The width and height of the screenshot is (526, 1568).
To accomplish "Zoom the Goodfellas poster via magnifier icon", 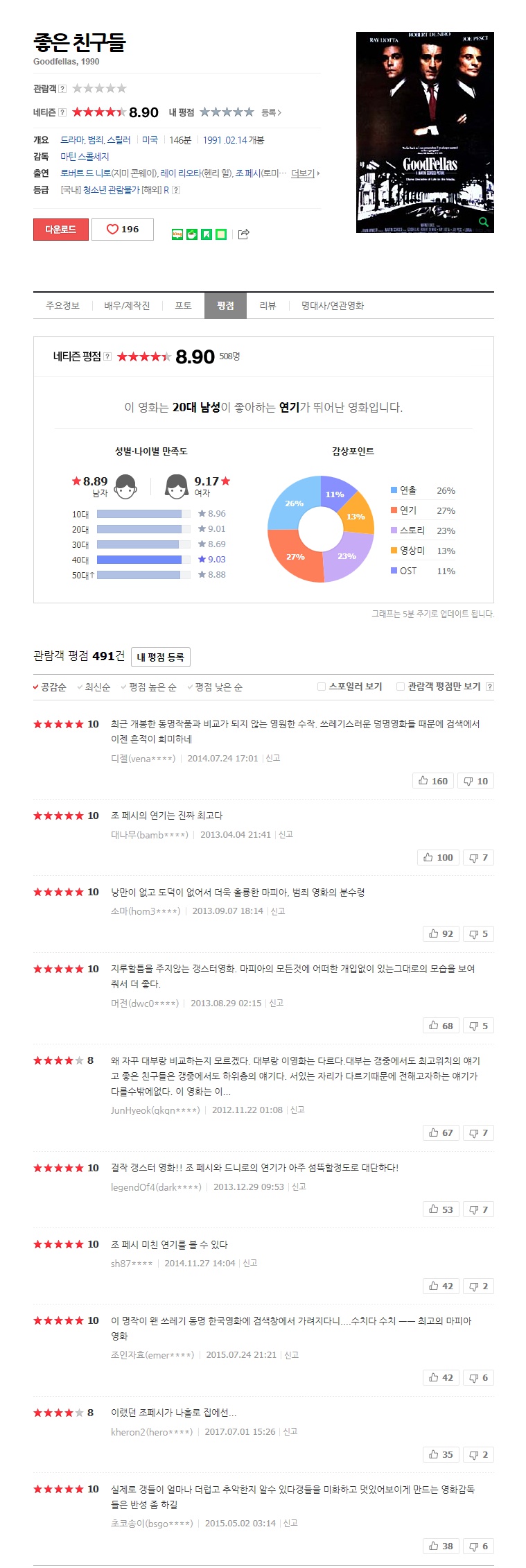I will (x=484, y=222).
